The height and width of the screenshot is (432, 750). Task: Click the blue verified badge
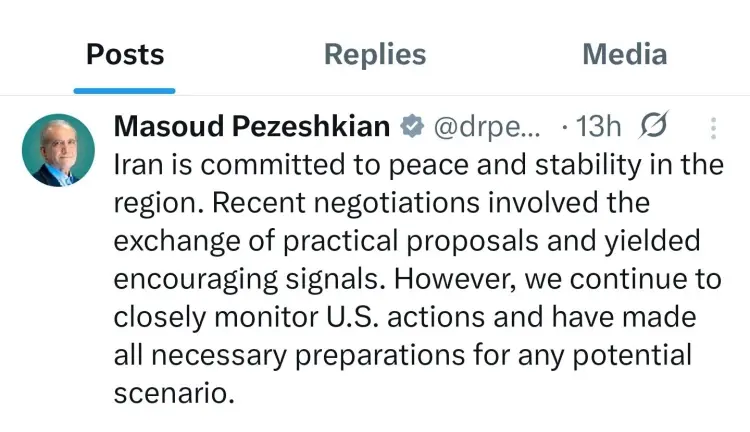point(411,128)
